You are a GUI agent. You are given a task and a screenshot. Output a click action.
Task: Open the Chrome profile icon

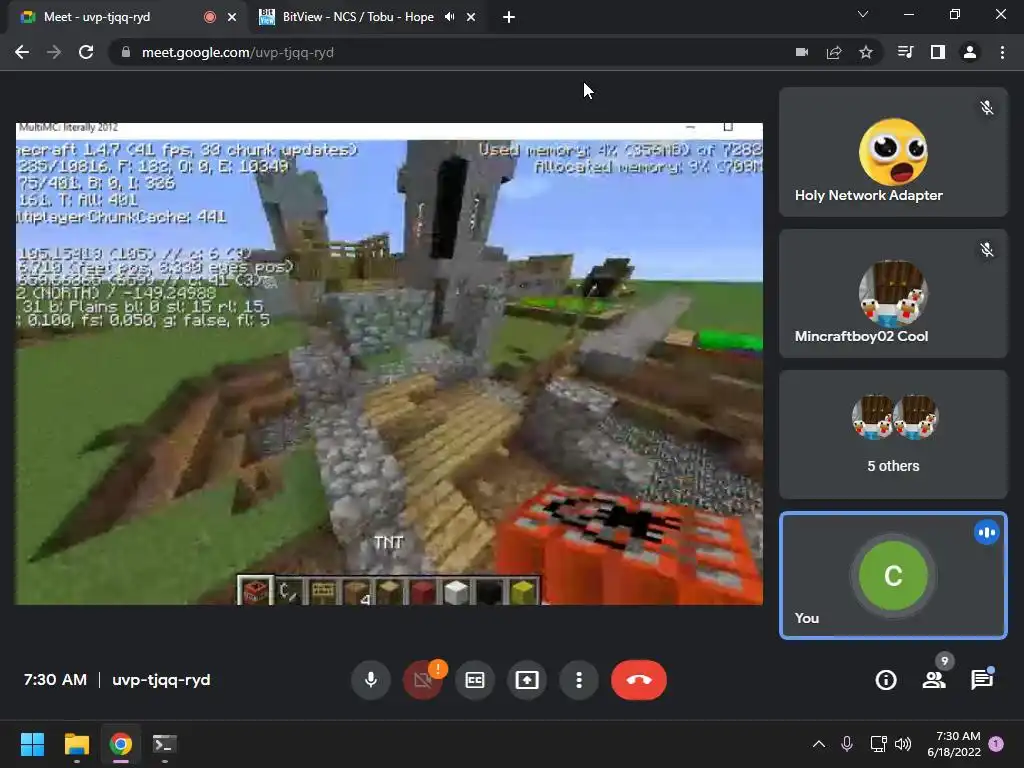(x=970, y=52)
